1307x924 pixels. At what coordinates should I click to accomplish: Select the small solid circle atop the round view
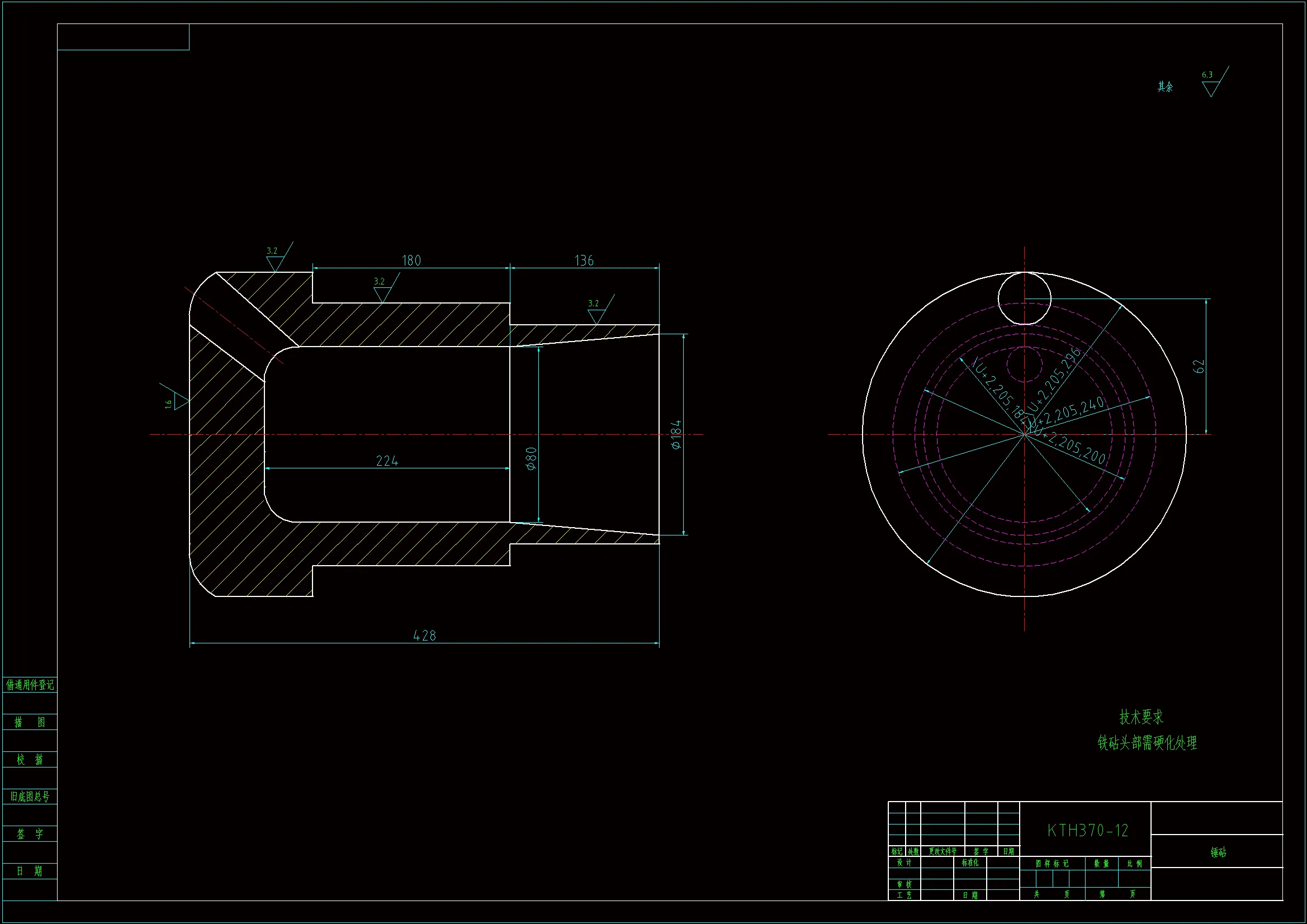[x=1024, y=298]
